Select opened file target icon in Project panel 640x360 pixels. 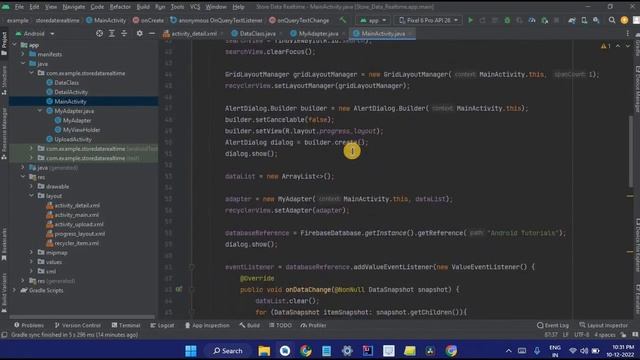[99, 33]
